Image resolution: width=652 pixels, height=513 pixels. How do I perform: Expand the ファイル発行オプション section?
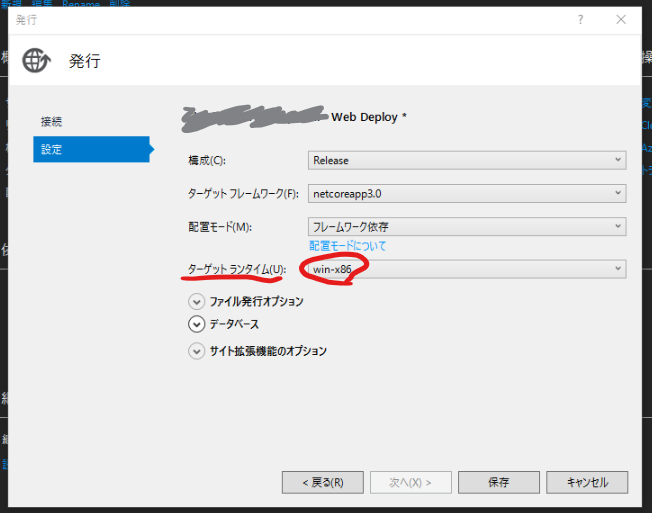196,301
